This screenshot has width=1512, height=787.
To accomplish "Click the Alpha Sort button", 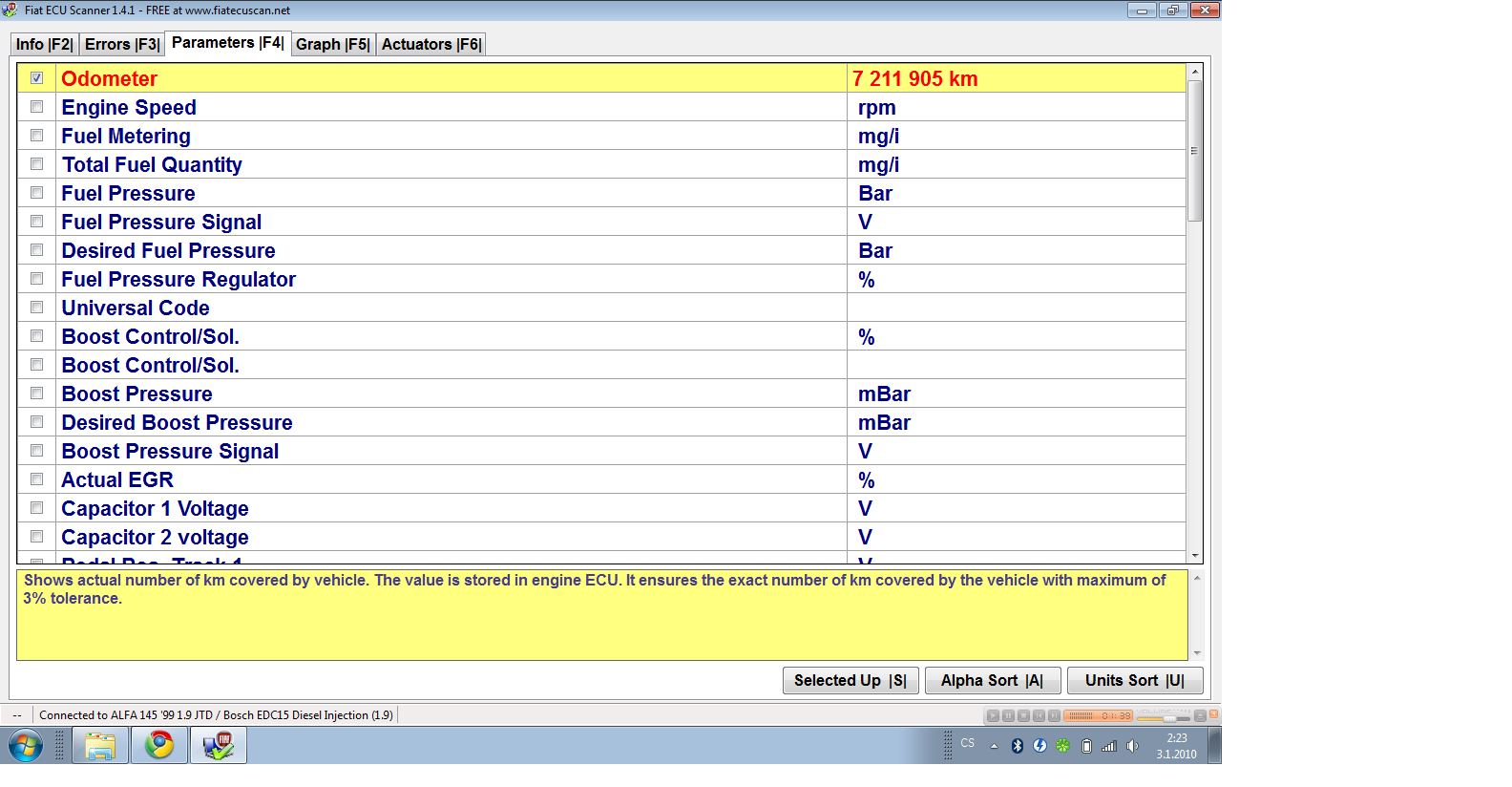I will (x=992, y=680).
